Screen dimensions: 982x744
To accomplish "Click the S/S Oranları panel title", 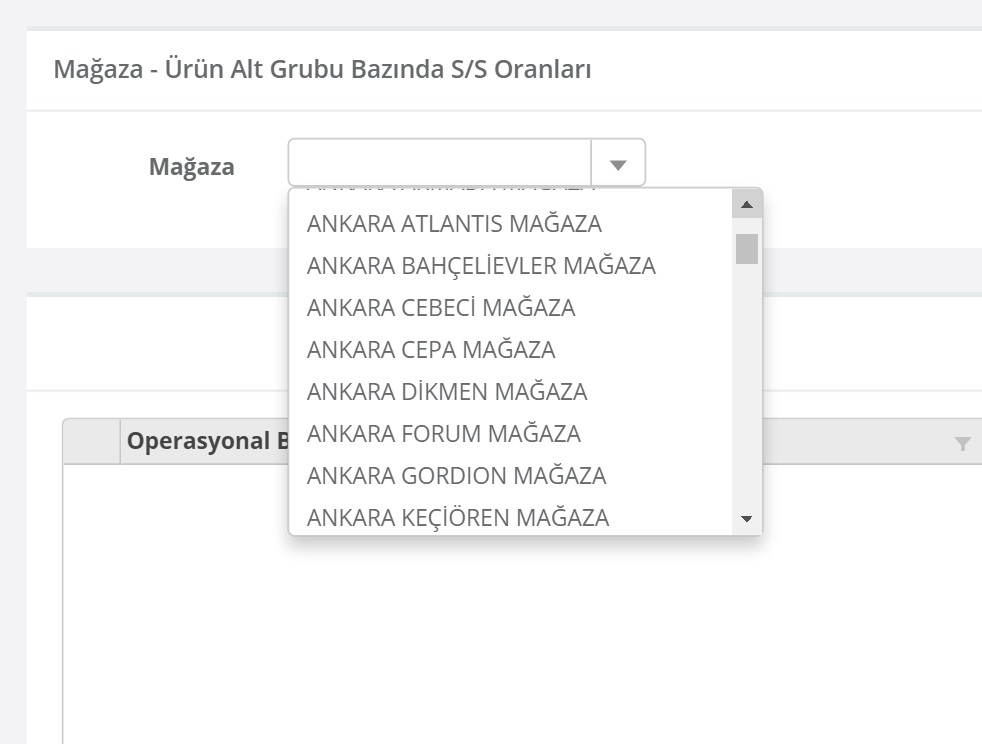I will 322,70.
